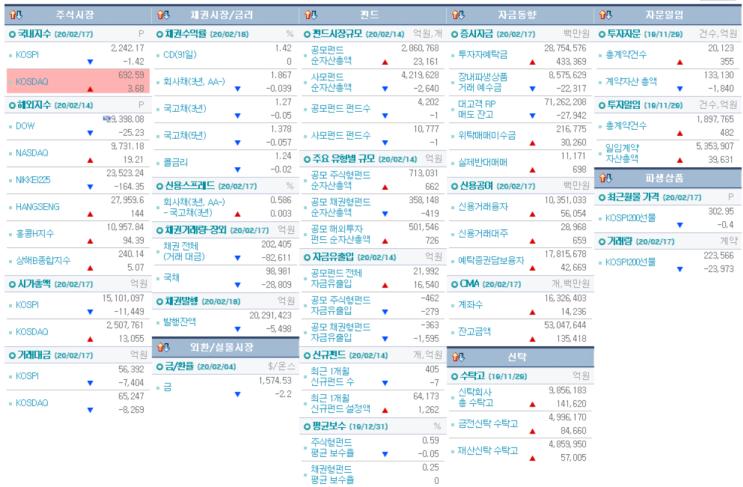Image resolution: width=743 pixels, height=487 pixels.
Task: Open the 금/환율 section heading
Action: point(180,367)
